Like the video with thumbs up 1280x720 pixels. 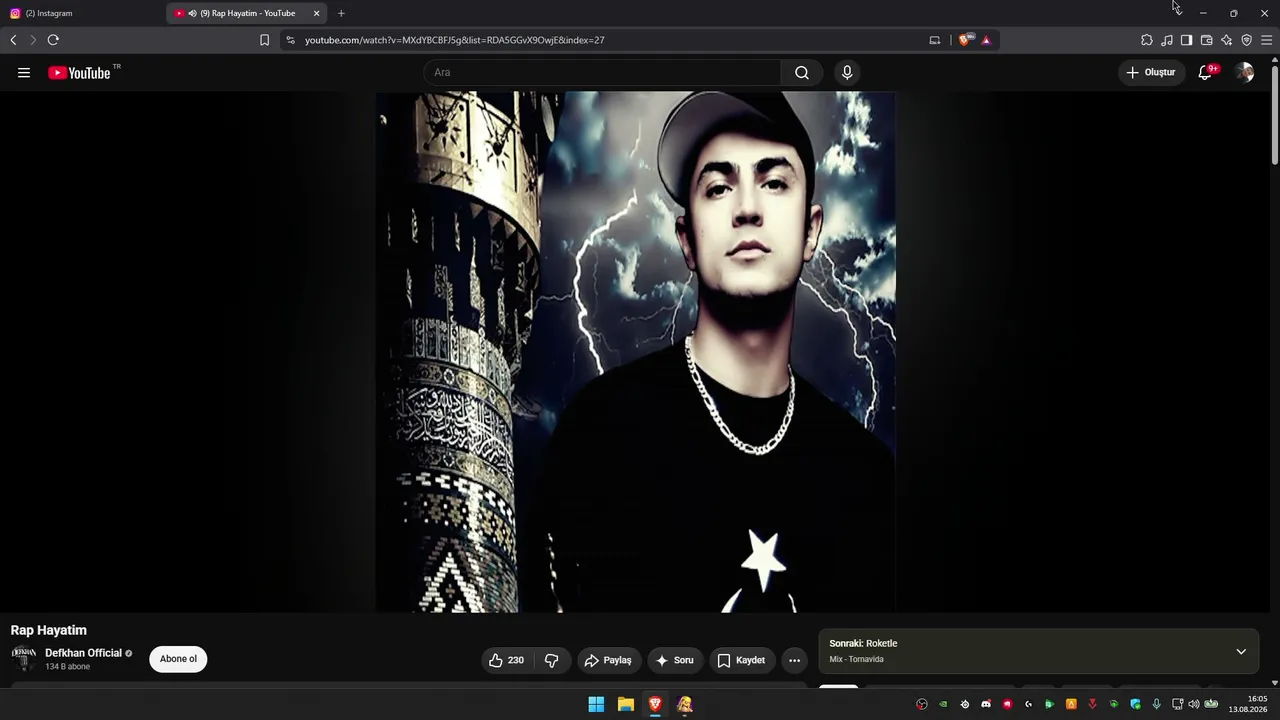pos(506,660)
